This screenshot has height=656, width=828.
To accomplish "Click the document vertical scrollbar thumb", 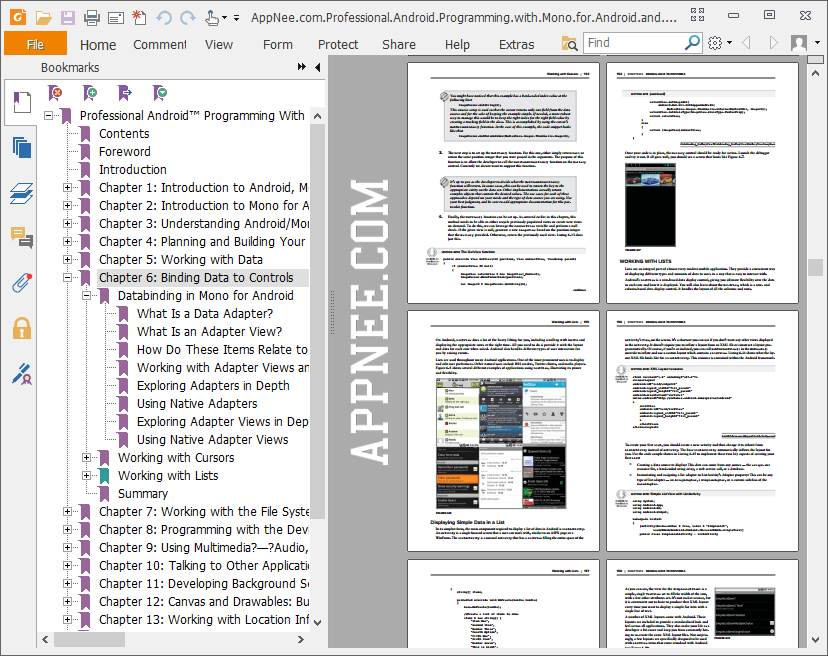I will pyautogui.click(x=815, y=267).
